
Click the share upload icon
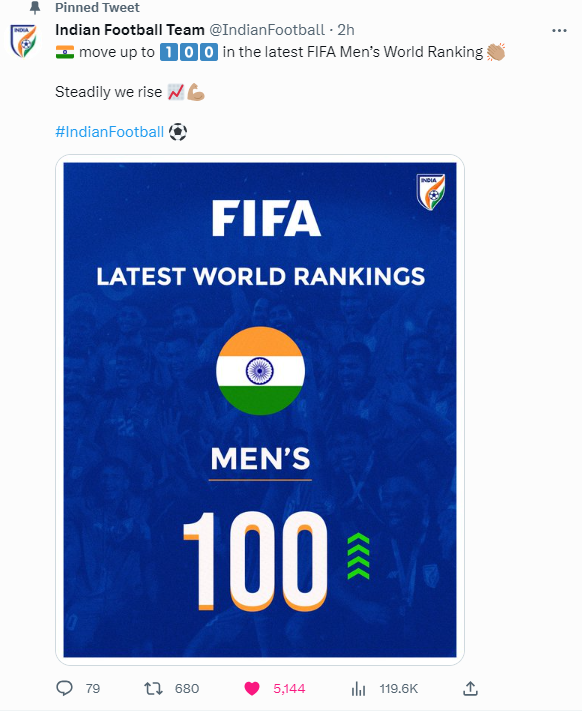click(470, 688)
